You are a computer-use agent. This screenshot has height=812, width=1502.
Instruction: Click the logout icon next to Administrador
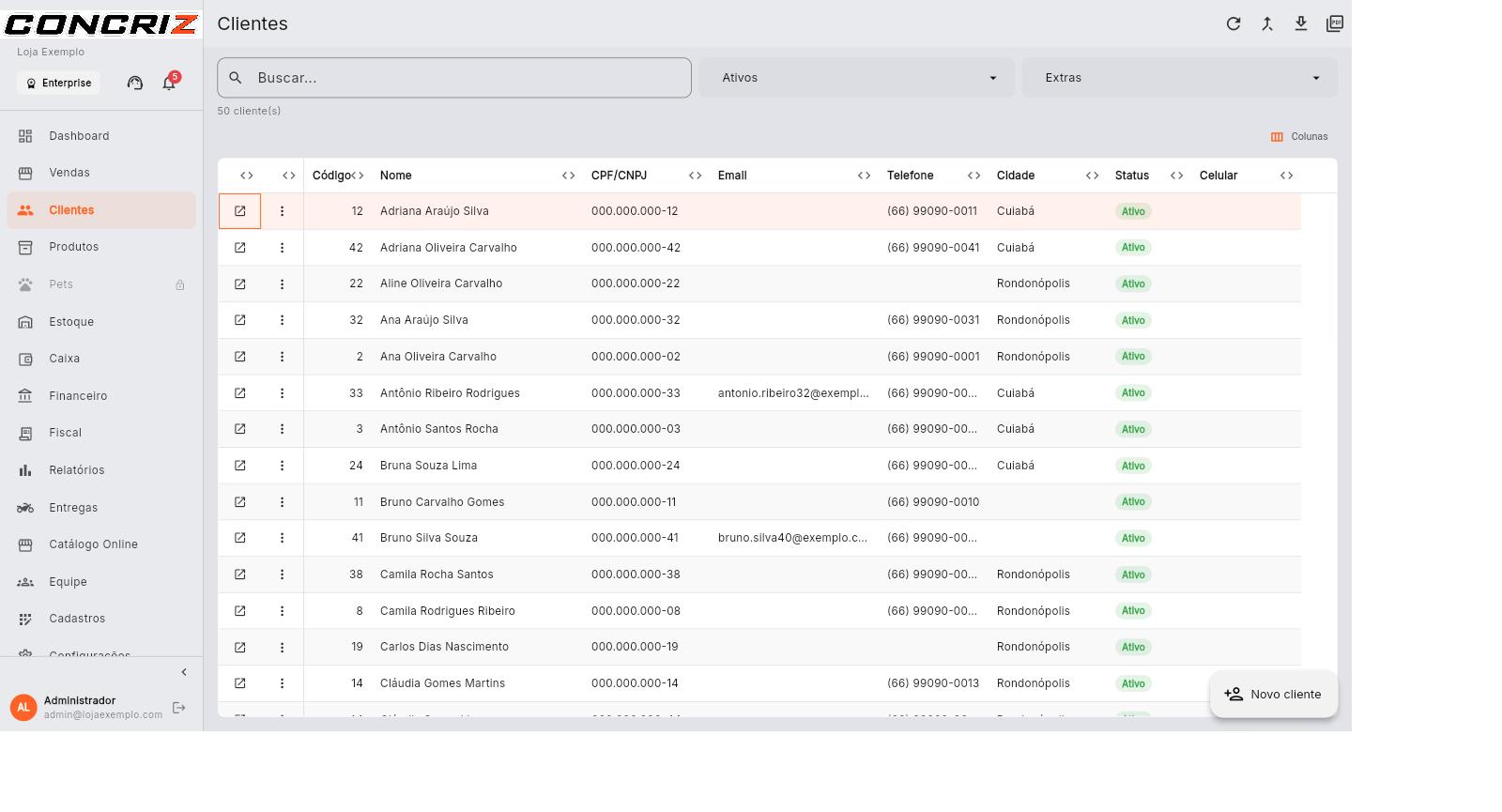(179, 708)
